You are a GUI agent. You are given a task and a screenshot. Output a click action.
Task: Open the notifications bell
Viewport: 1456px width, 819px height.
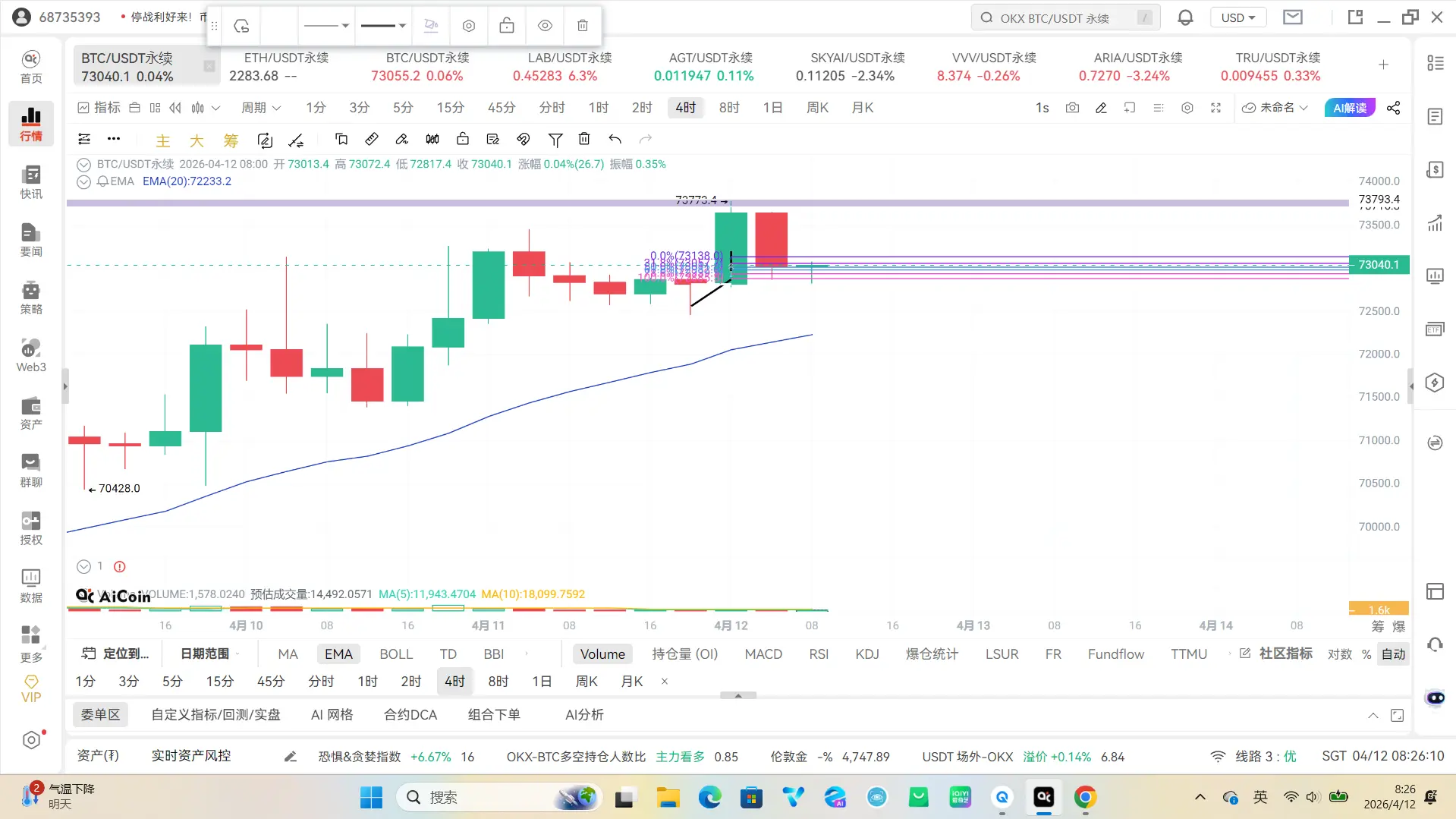pos(1185,17)
